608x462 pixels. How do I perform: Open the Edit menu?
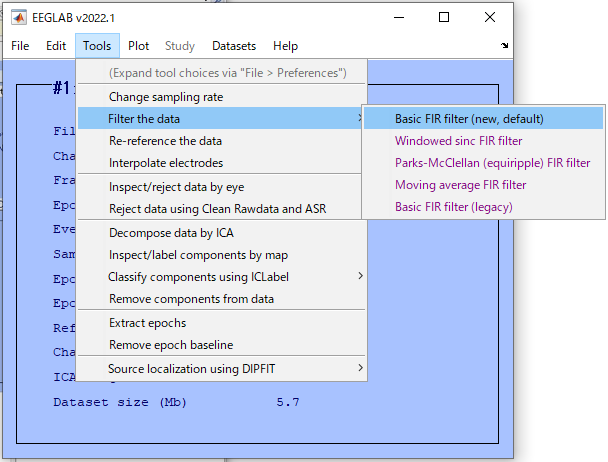(x=56, y=46)
